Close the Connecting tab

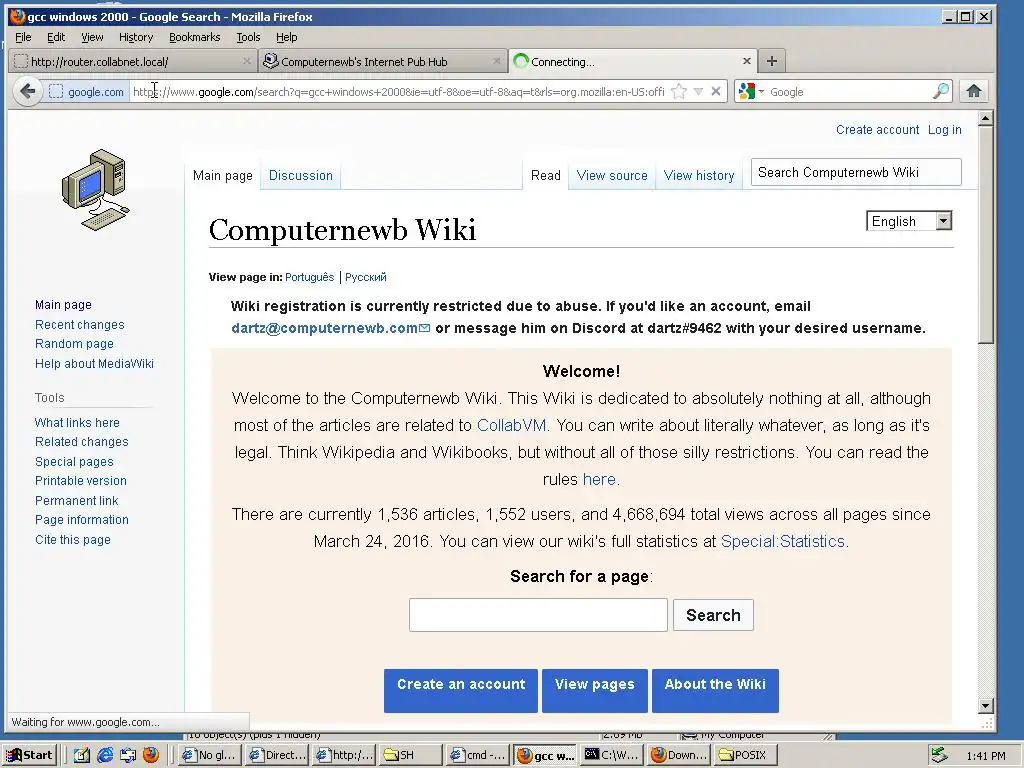pyautogui.click(x=746, y=61)
